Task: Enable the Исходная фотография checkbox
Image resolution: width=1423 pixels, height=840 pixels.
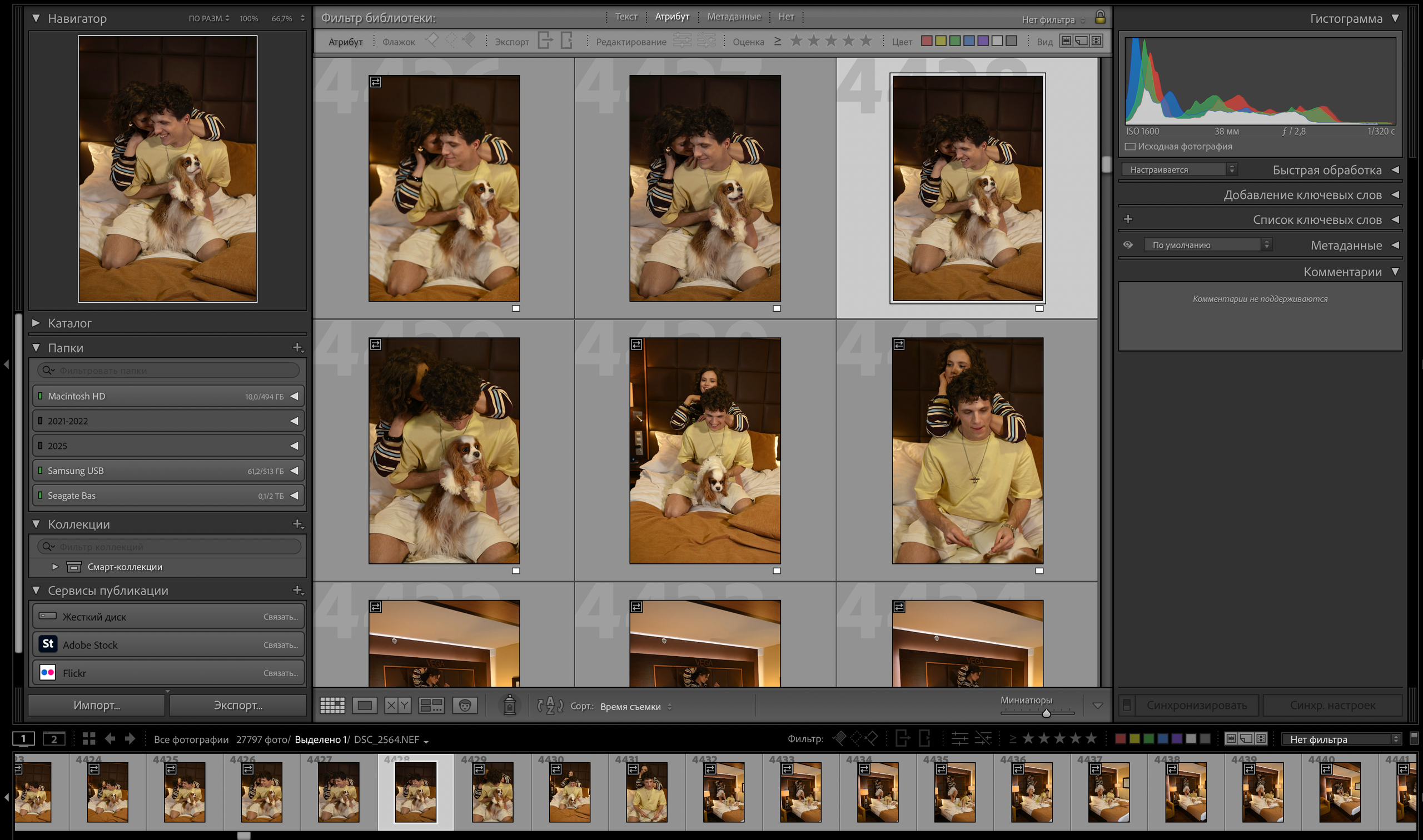Action: pyautogui.click(x=1130, y=147)
